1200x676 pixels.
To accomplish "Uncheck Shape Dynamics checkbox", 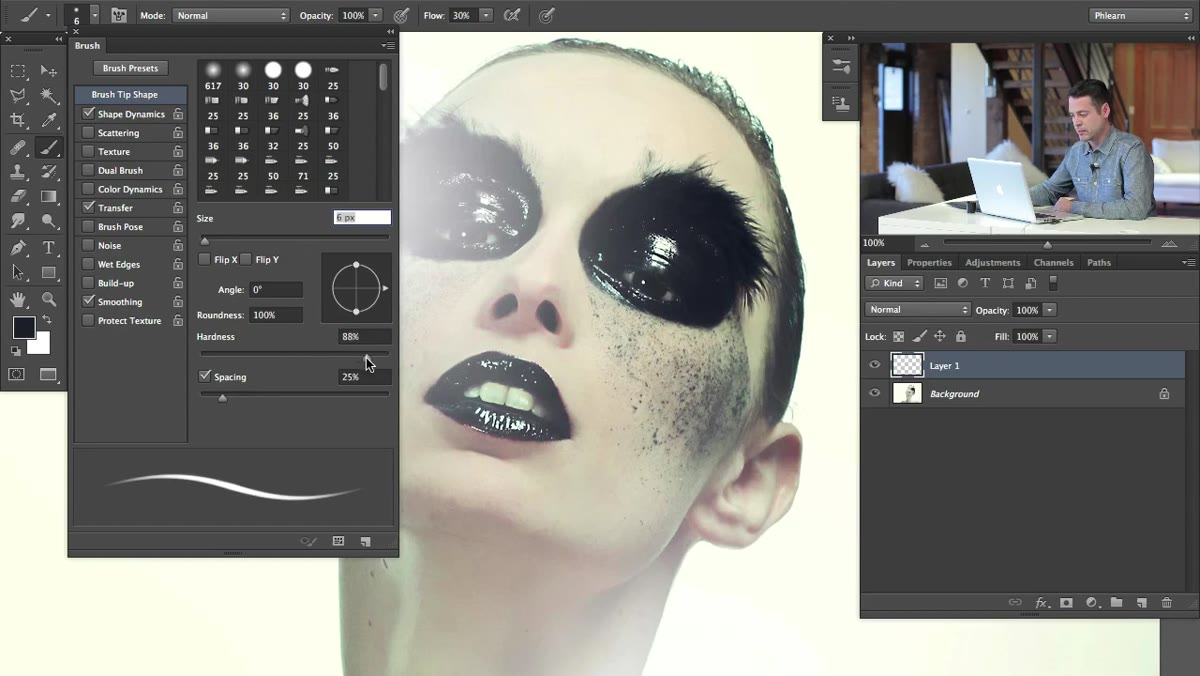I will (x=89, y=114).
